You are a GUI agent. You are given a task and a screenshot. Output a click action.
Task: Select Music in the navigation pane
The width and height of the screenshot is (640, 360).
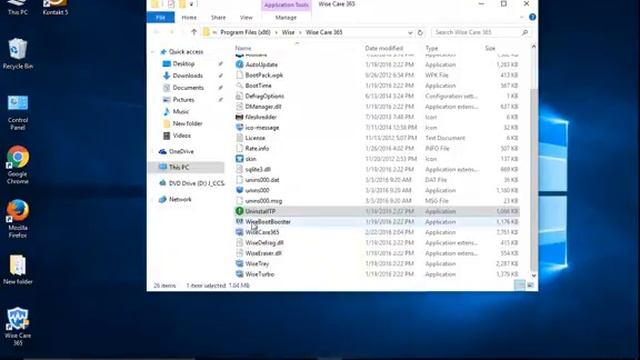tap(180, 111)
